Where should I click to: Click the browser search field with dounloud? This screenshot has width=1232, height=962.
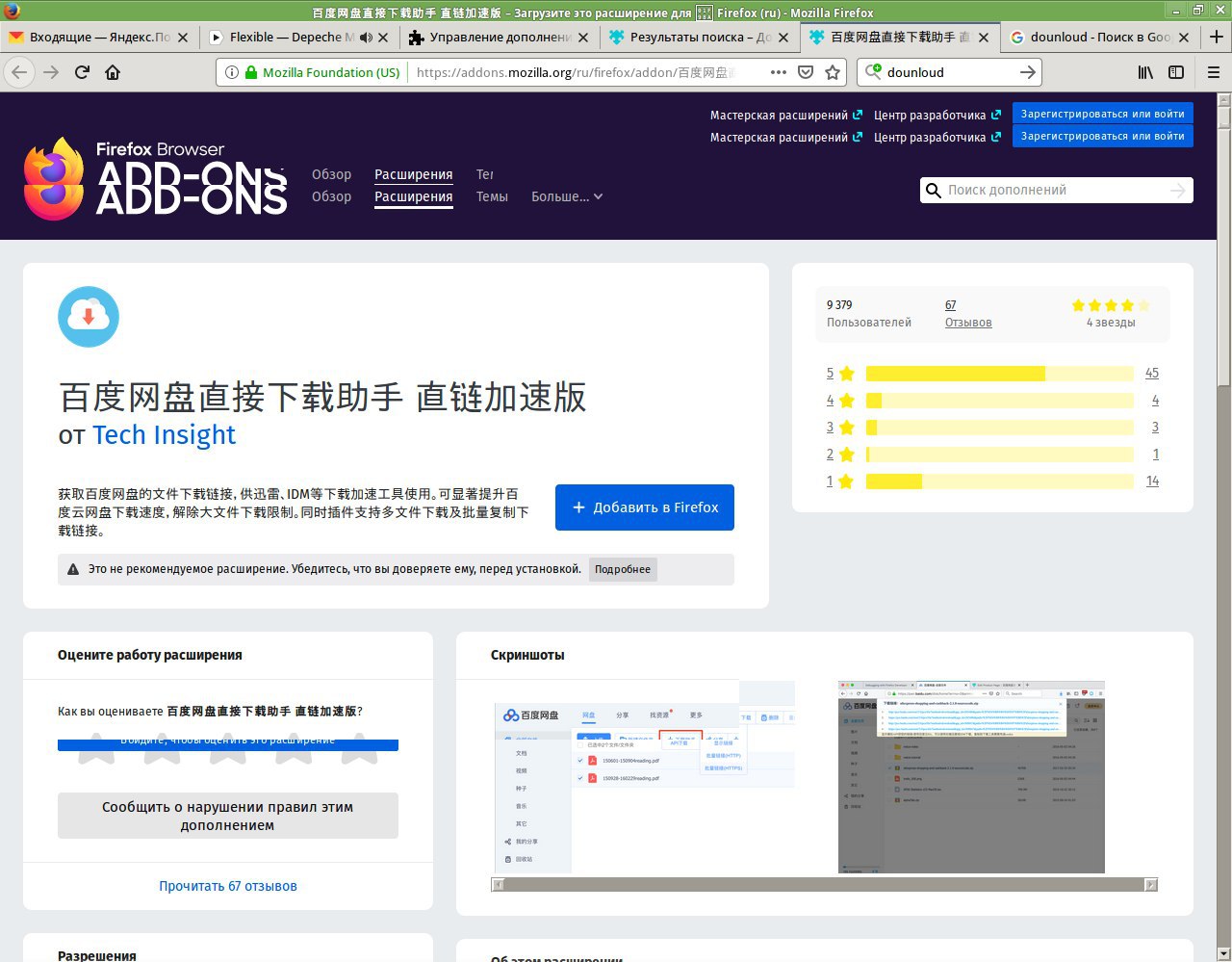pyautogui.click(x=948, y=72)
